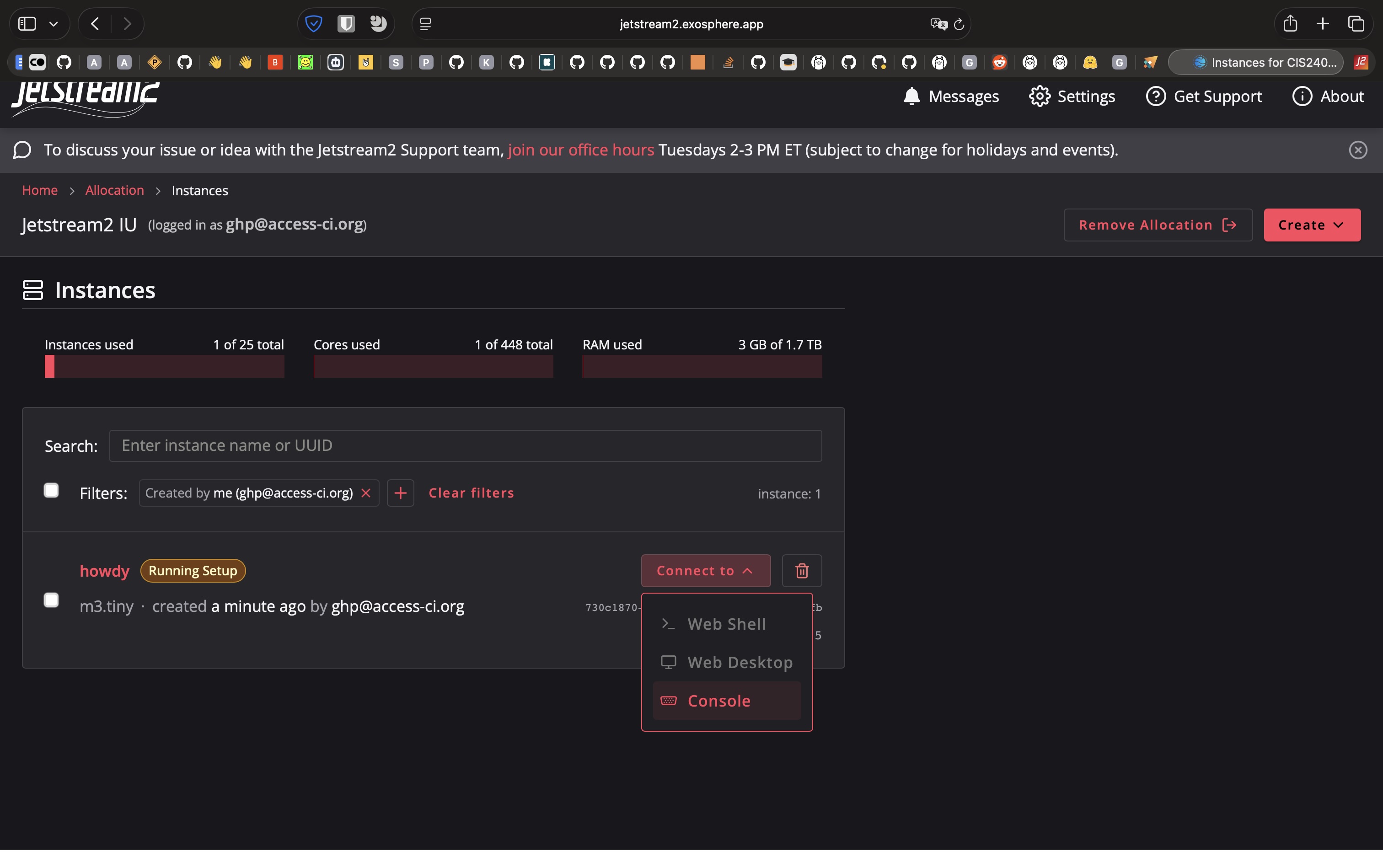
Task: Remove the Created by me filter chip
Action: [x=366, y=493]
